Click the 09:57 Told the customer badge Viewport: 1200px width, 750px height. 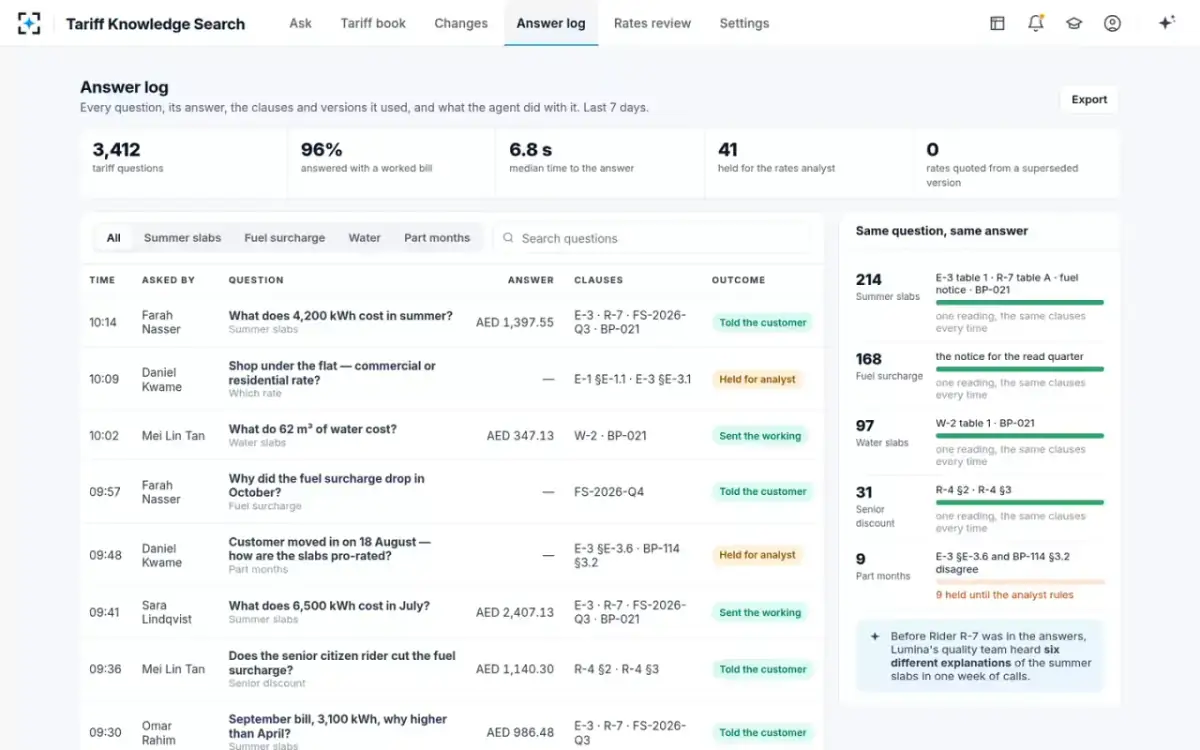pyautogui.click(x=762, y=492)
